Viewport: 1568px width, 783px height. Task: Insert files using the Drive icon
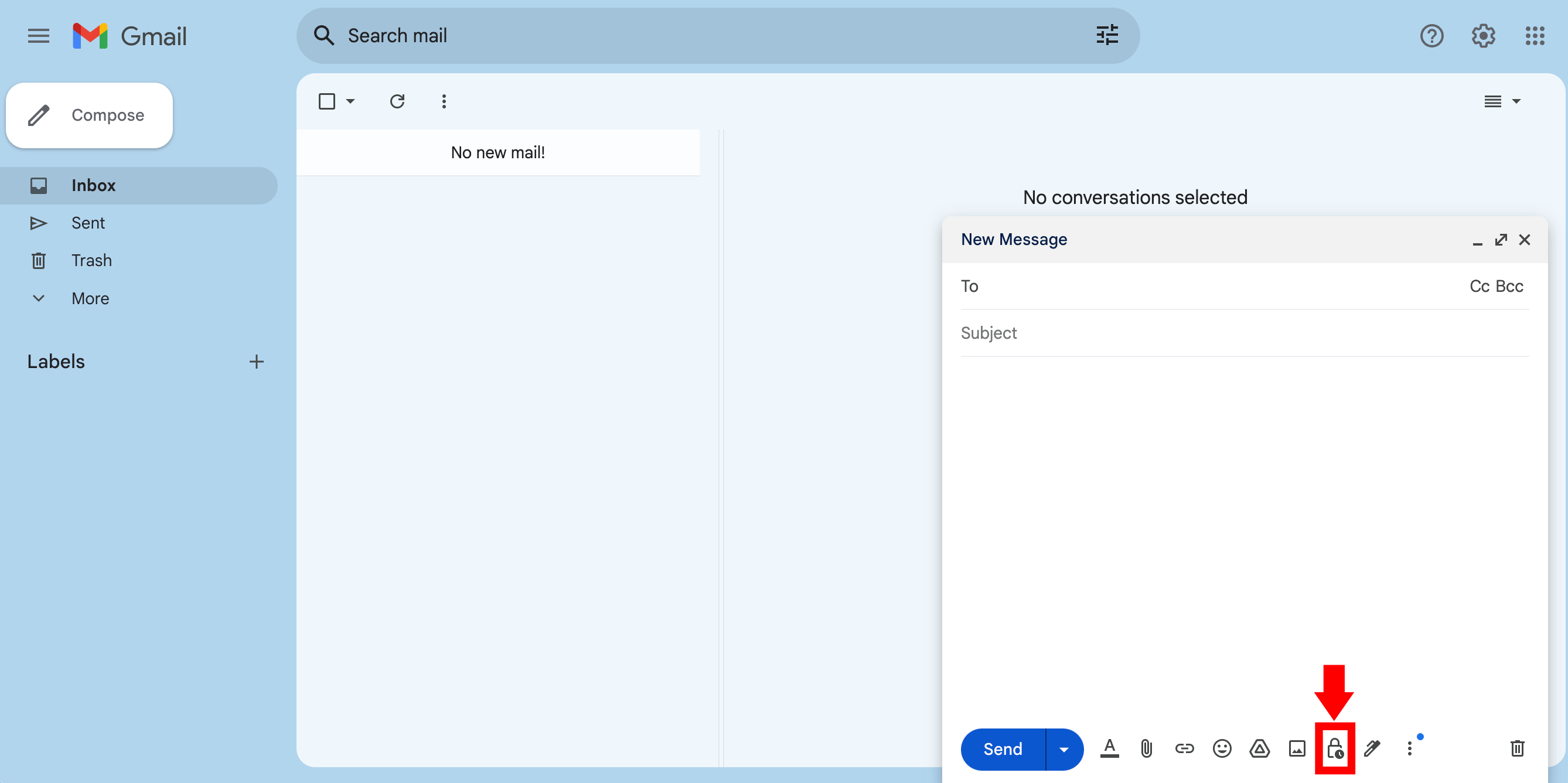(x=1259, y=748)
